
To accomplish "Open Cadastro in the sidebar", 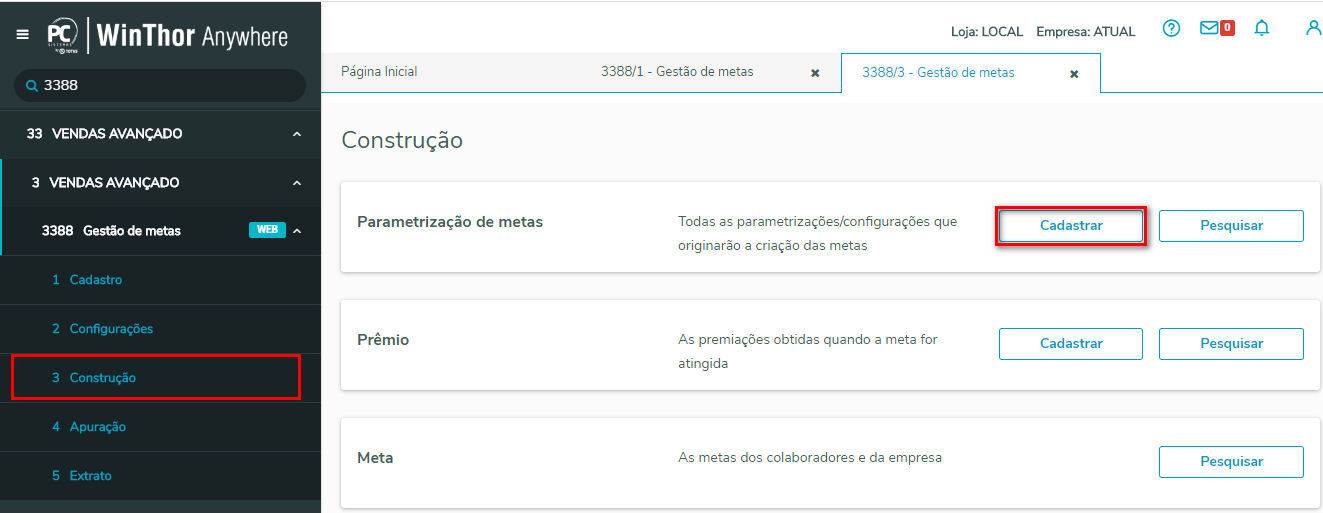I will point(95,280).
